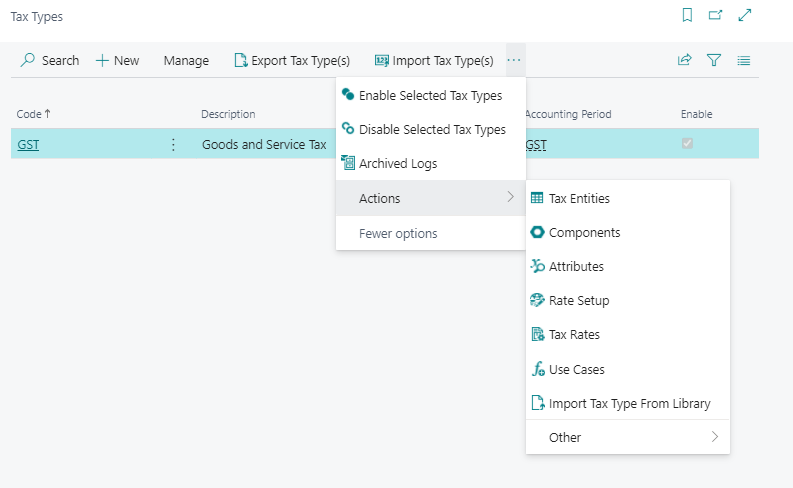Screen dimensions: 793x488
Task: Open page in new window icon
Action: point(715,15)
